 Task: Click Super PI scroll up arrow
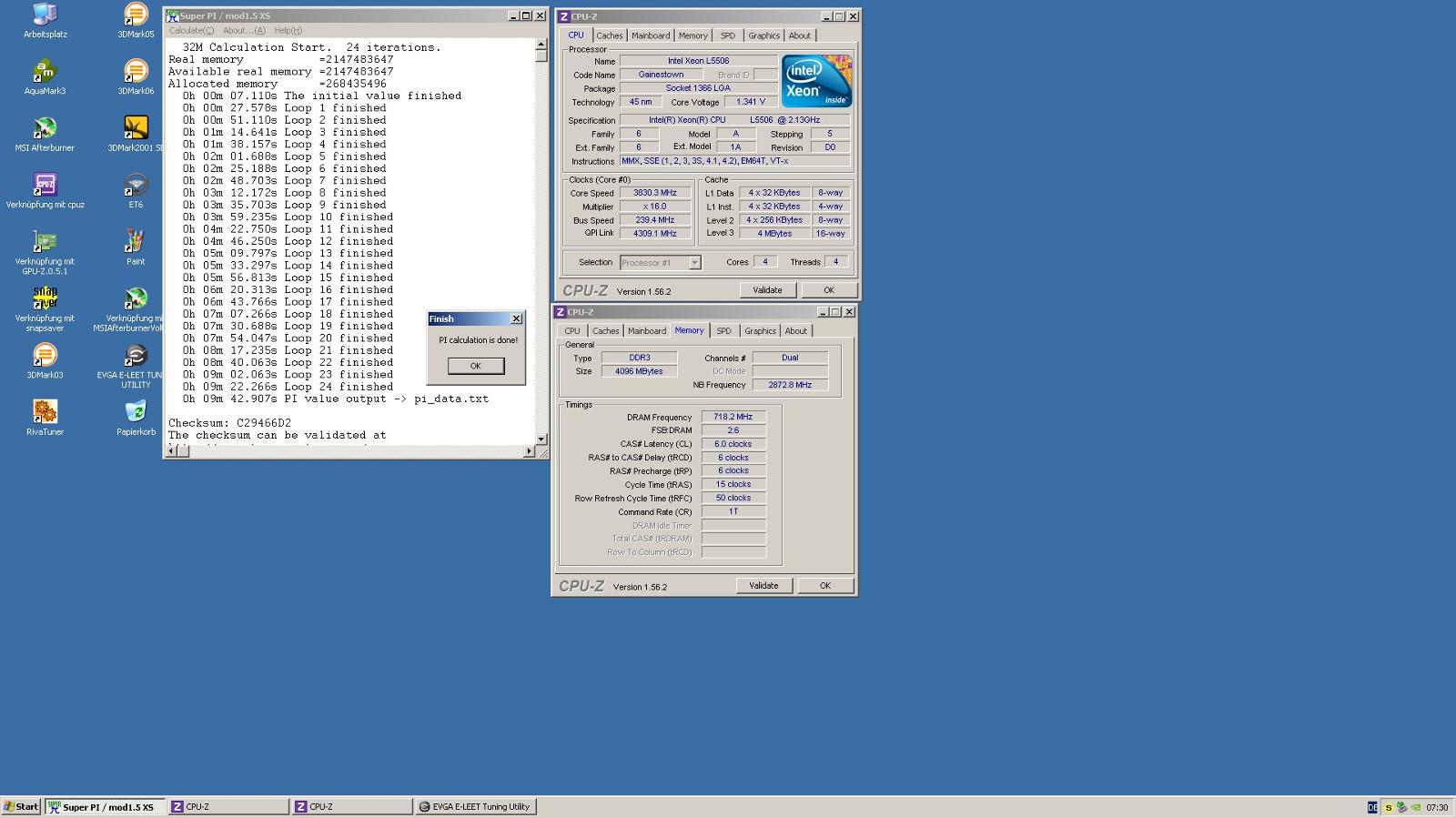click(x=541, y=43)
